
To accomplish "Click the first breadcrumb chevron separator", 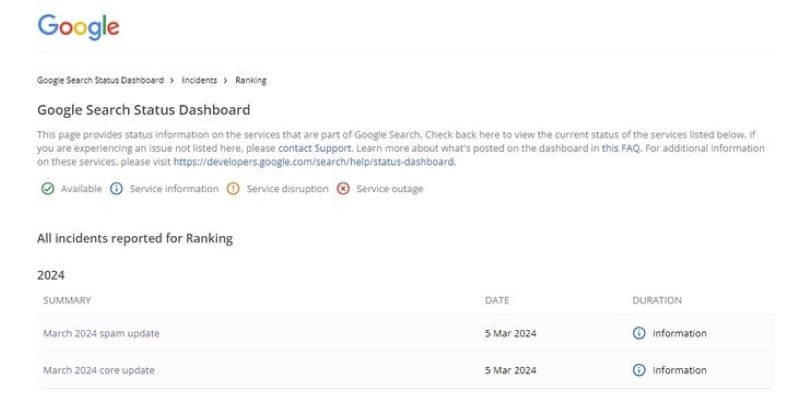I will click(171, 80).
